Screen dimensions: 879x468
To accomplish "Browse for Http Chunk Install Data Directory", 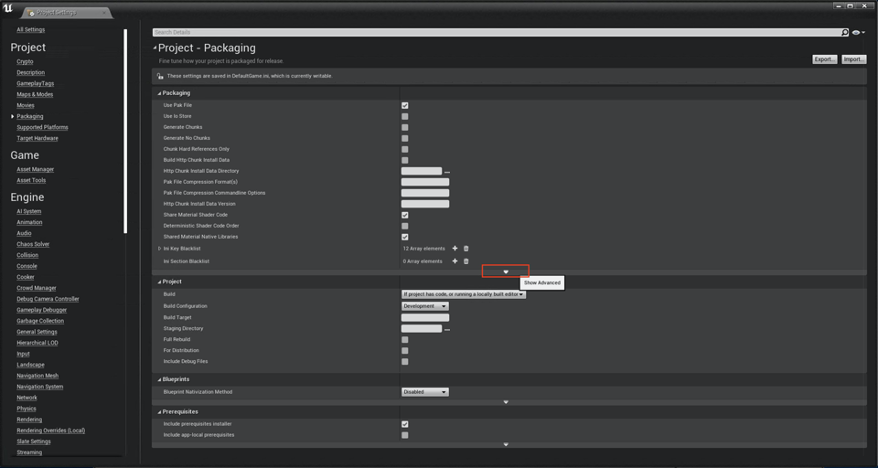I will click(x=447, y=172).
